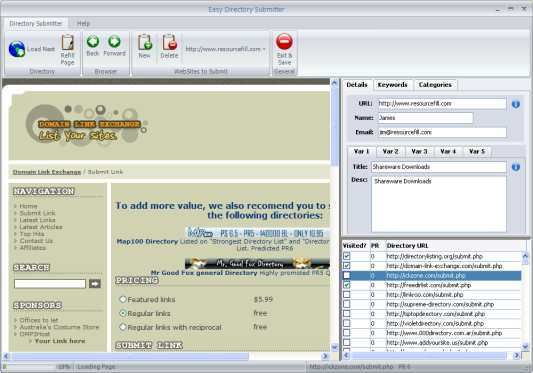Uncheck visited box for domain-link-exchange.com

point(346,266)
